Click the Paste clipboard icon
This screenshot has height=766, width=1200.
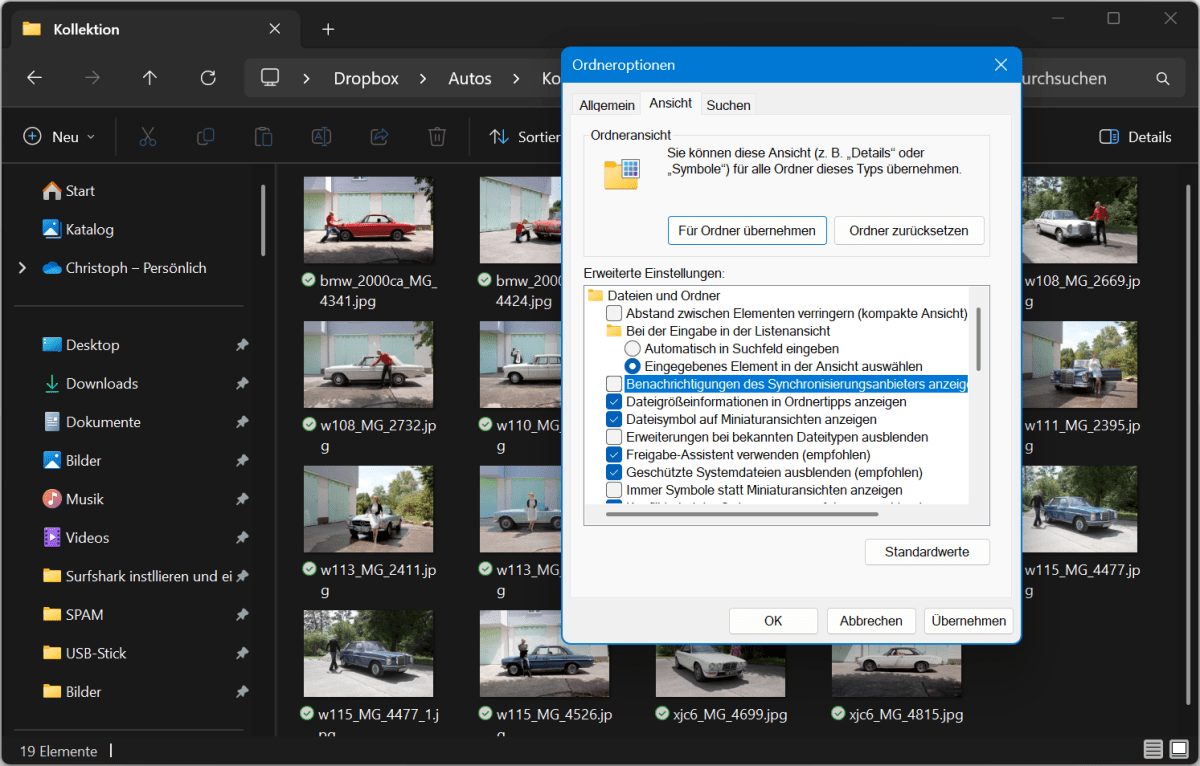click(x=263, y=137)
